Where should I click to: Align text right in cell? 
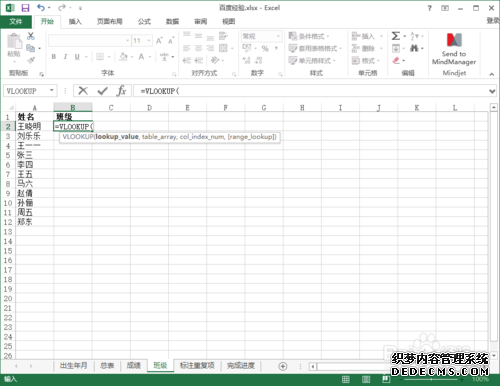[x=210, y=48]
